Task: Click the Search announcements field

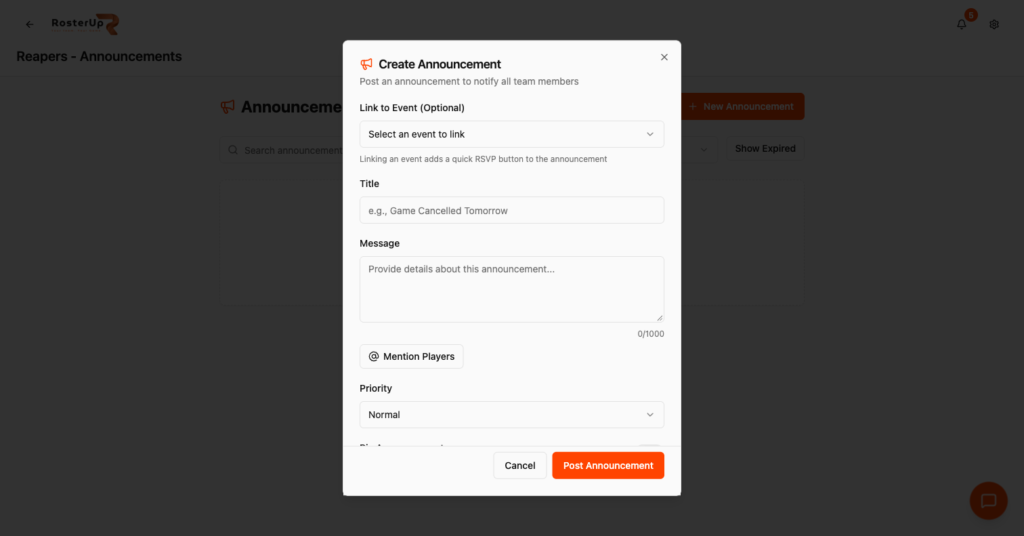Action: tap(281, 150)
